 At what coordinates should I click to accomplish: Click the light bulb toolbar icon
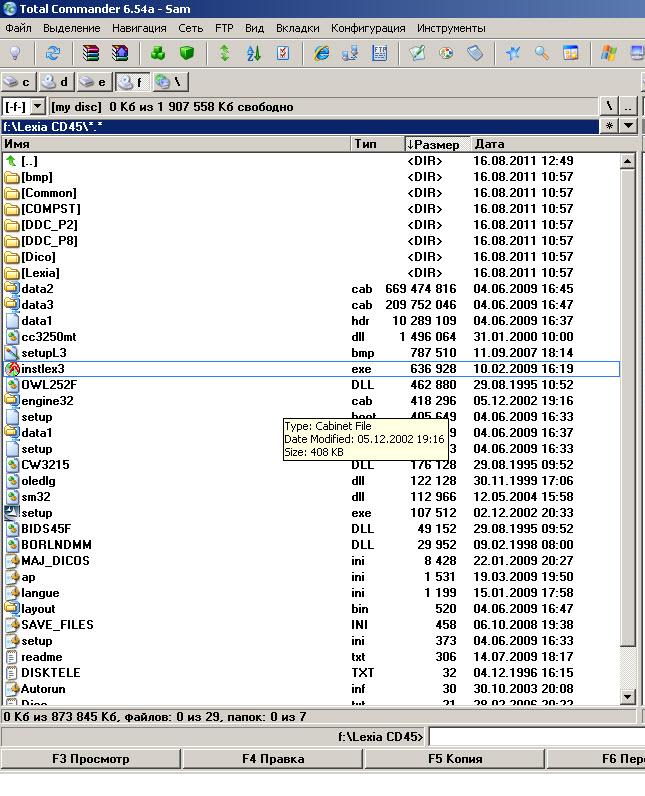pos(15,53)
